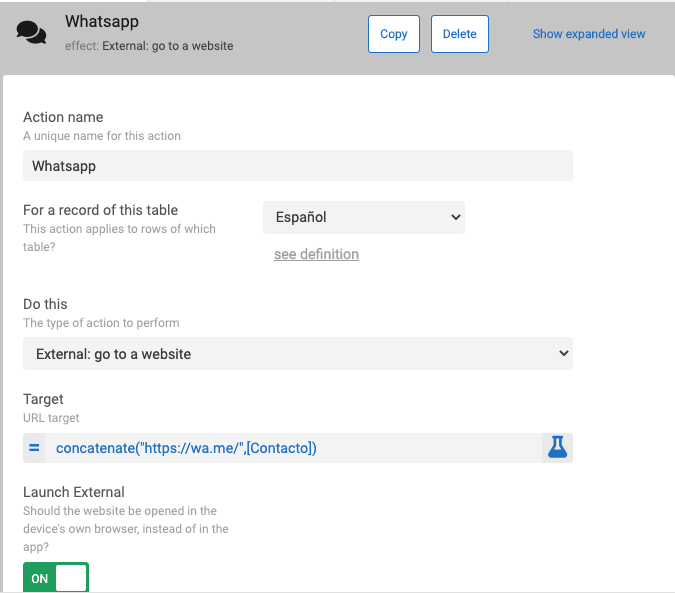This screenshot has width=675, height=593.
Task: Turn off the Launch External toggle
Action: click(56, 578)
